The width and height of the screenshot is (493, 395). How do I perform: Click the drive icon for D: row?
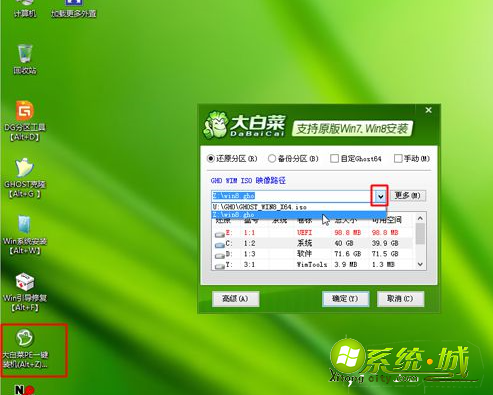[219, 255]
